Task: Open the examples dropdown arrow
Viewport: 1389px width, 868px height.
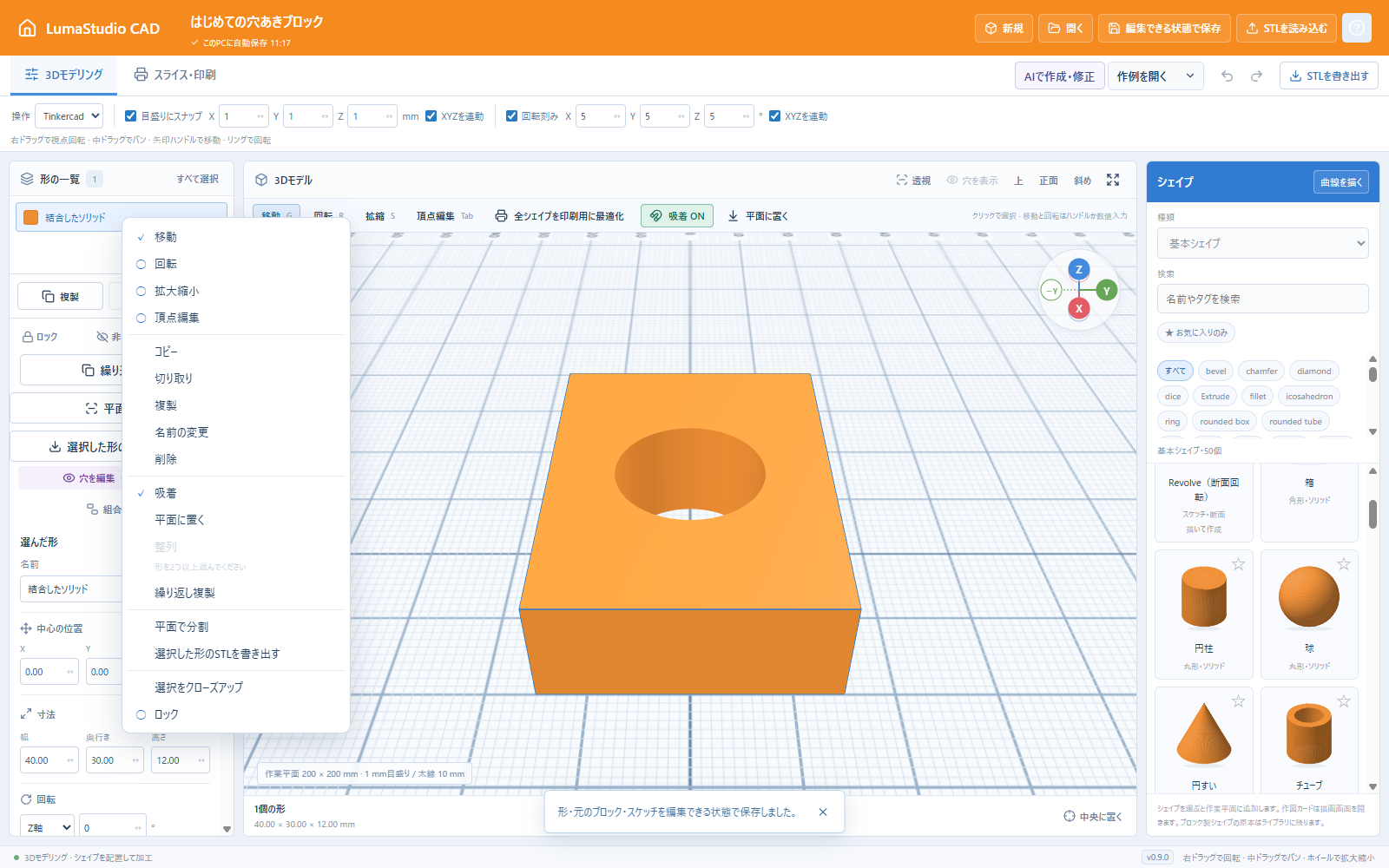Action: [x=1190, y=76]
